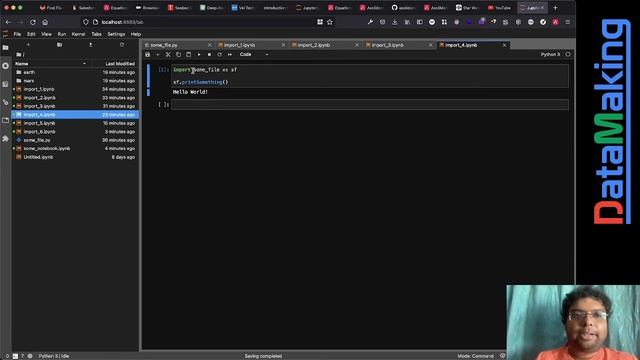Open the Running Terminals and Kernels sidebar panel
The width and height of the screenshot is (640, 360).
click(5, 66)
